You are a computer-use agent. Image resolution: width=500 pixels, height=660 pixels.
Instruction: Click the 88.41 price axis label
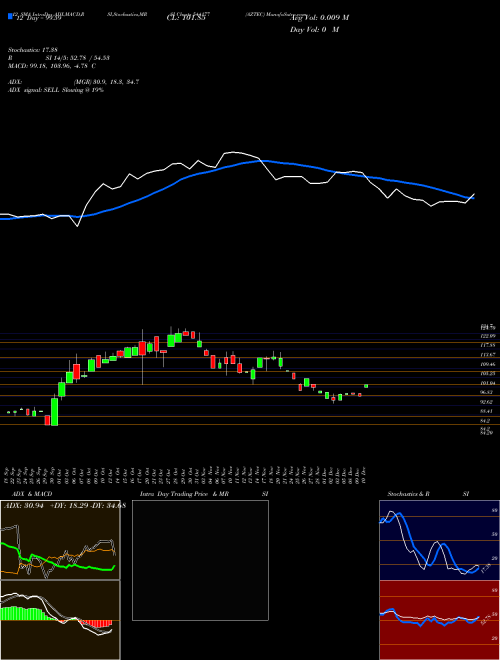487,411
